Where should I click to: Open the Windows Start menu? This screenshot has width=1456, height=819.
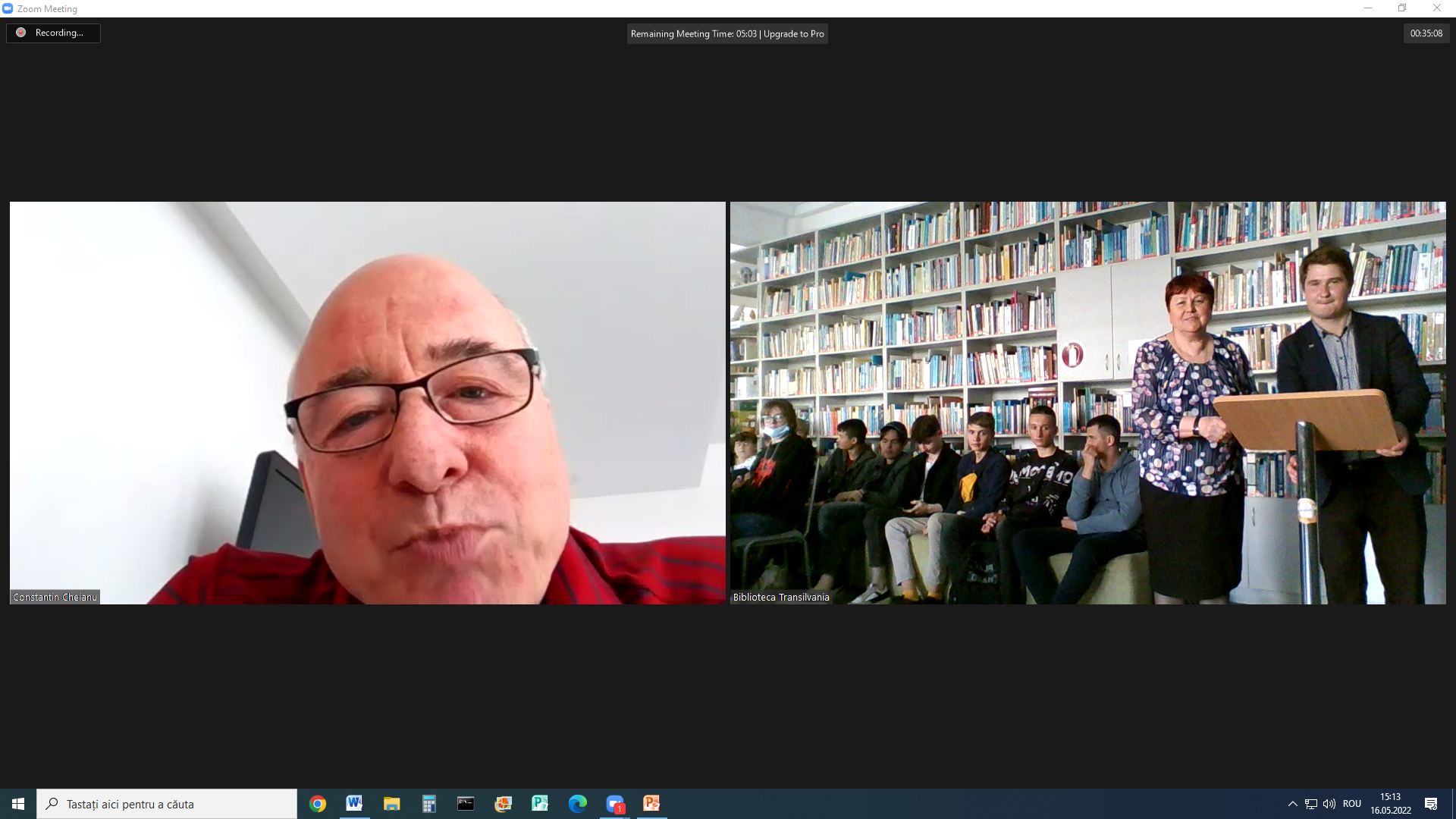pyautogui.click(x=18, y=804)
